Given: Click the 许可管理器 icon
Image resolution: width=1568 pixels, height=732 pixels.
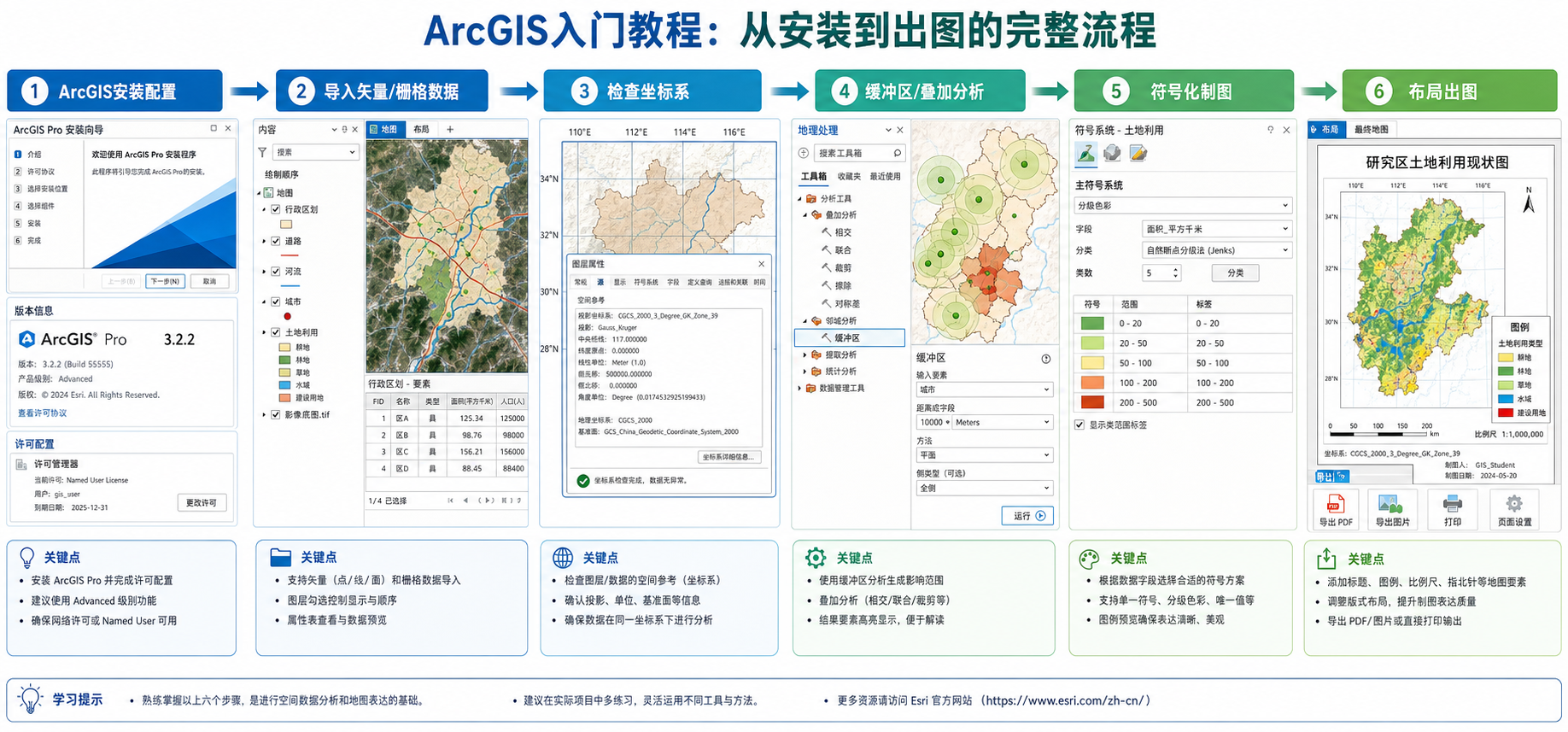Looking at the screenshot, I should click(x=21, y=465).
